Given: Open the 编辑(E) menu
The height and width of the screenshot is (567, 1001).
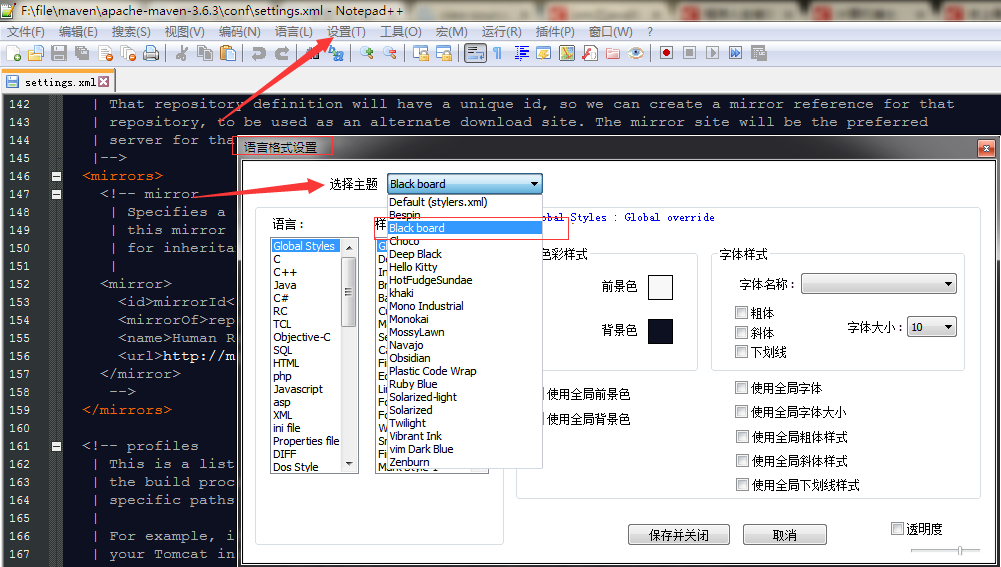Looking at the screenshot, I should point(78,32).
